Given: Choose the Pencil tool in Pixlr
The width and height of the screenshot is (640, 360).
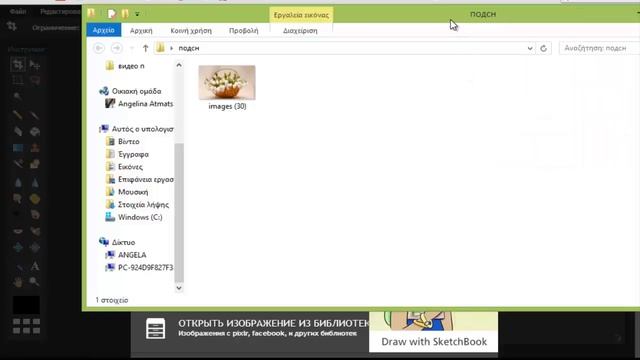Looking at the screenshot, I should 18,115.
